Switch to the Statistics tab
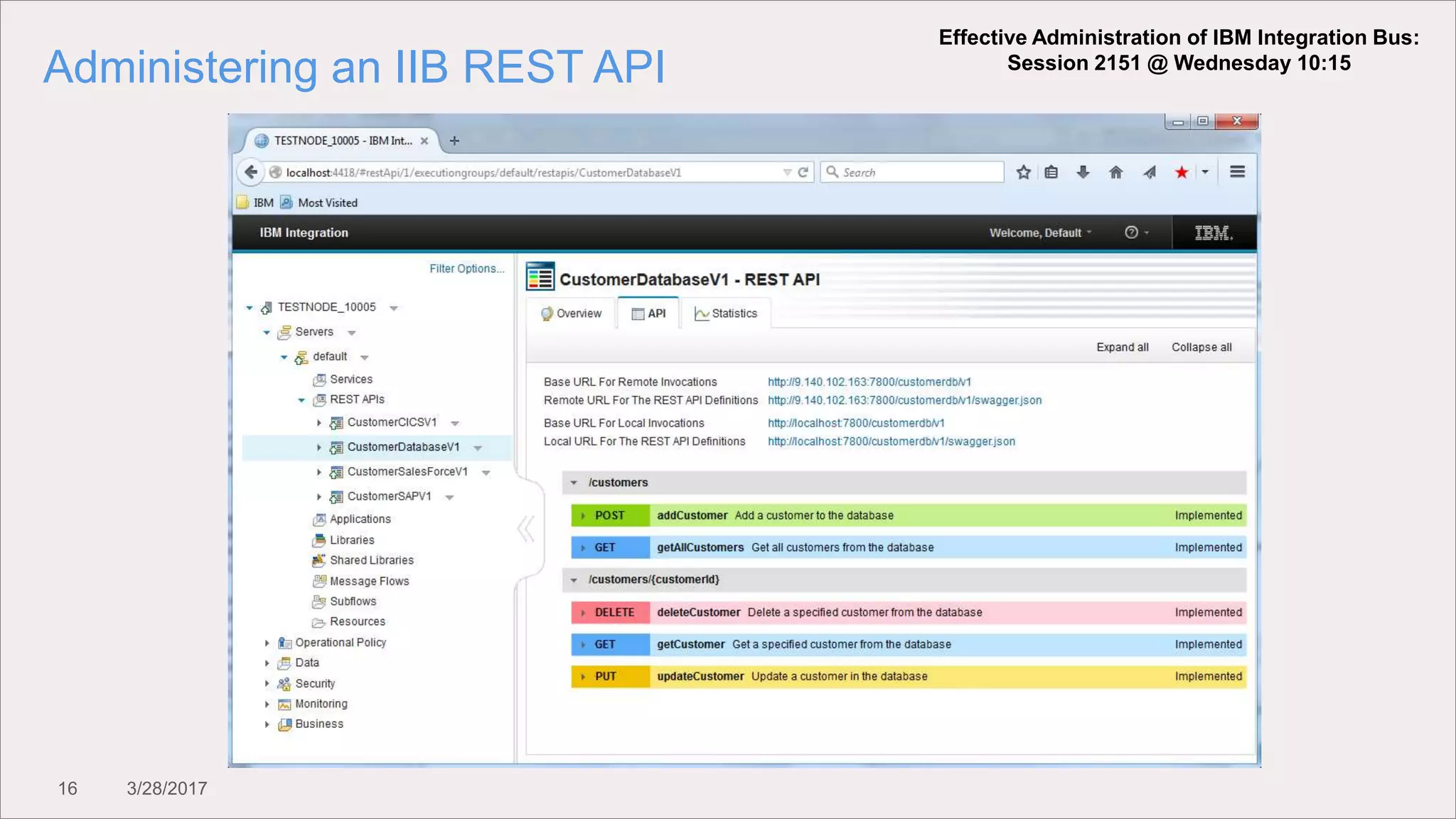This screenshot has height=819, width=1456. (726, 314)
